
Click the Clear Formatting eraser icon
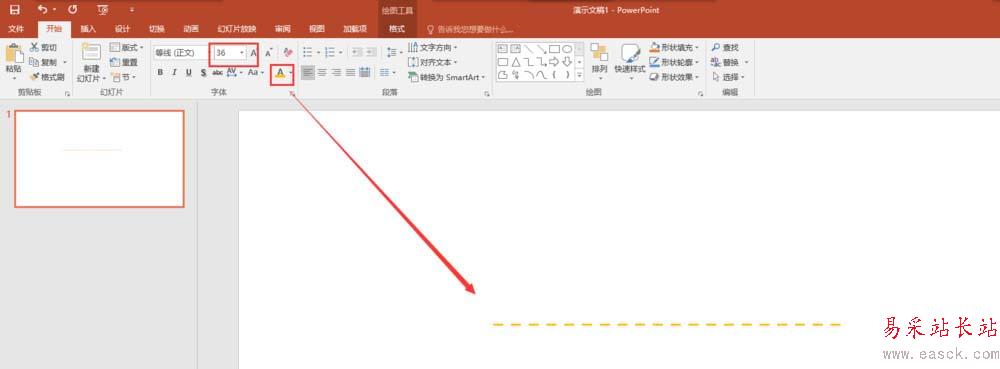288,53
